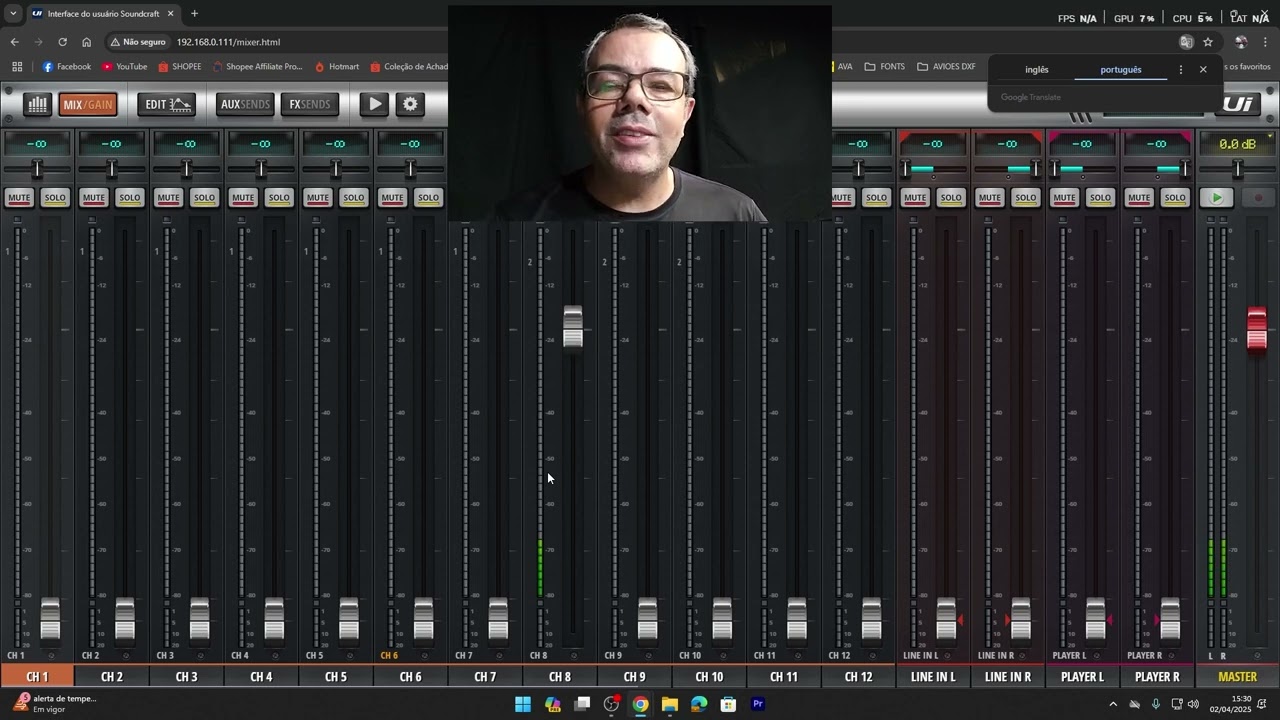Viewport: 1280px width, 720px height.
Task: Click the CH 1 fader knob
Action: (50, 619)
